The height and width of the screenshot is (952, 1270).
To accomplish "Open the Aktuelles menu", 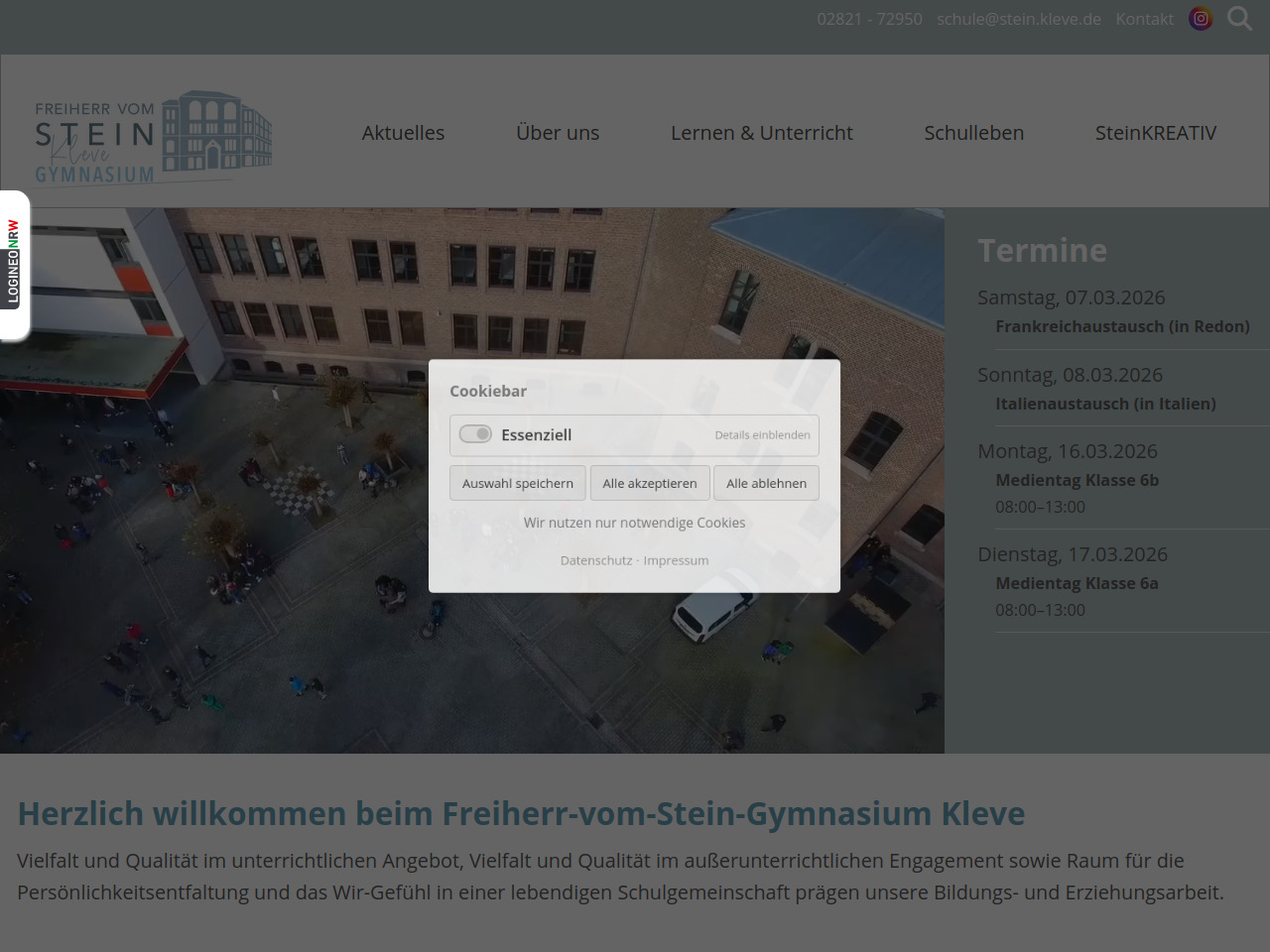I will (x=403, y=133).
